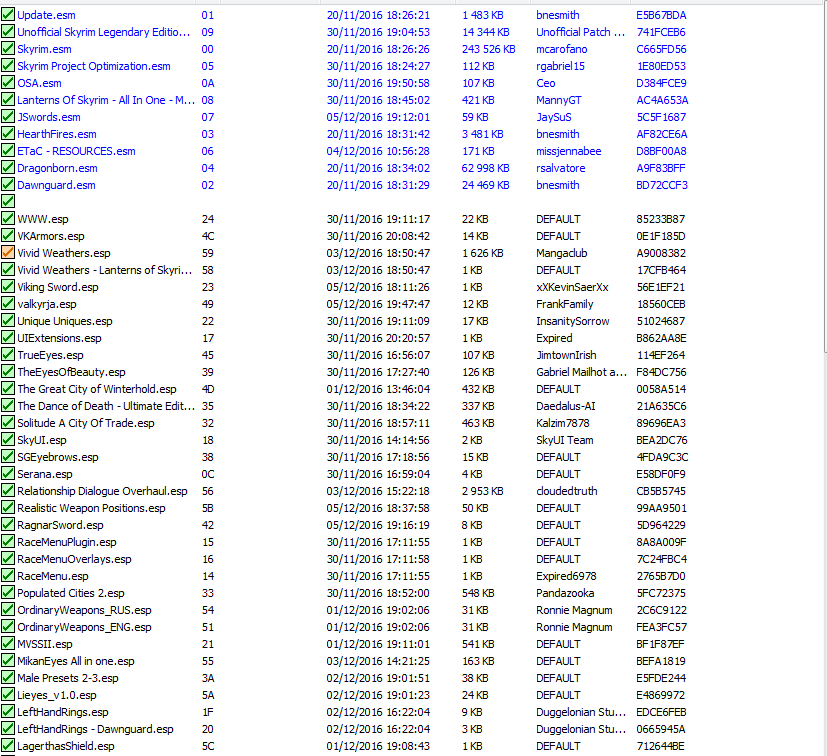827x756 pixels.
Task: Disable Populated Cities 2.esp checkbox
Action: click(x=8, y=592)
